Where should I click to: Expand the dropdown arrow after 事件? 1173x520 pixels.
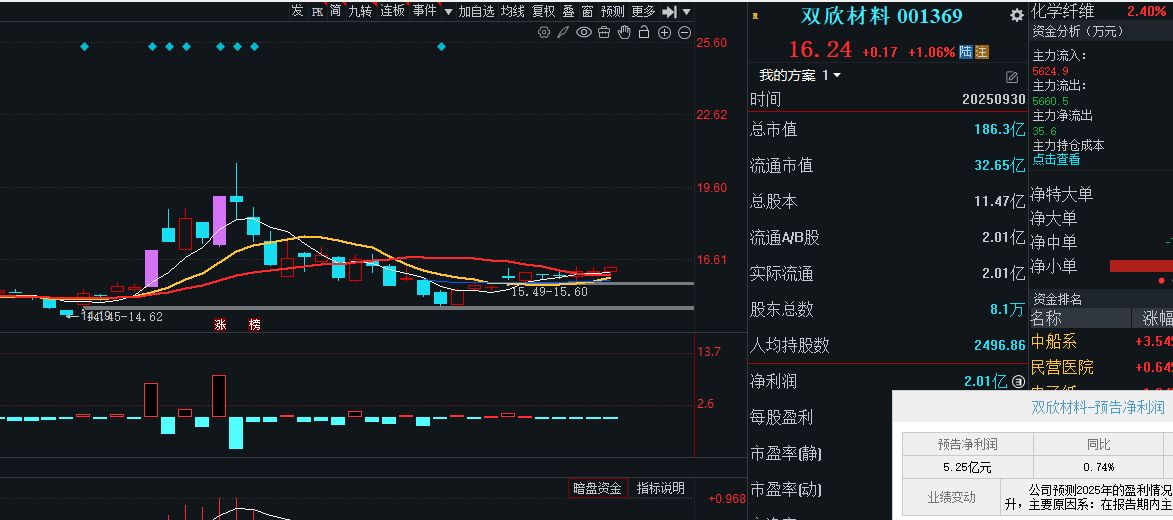pyautogui.click(x=449, y=11)
